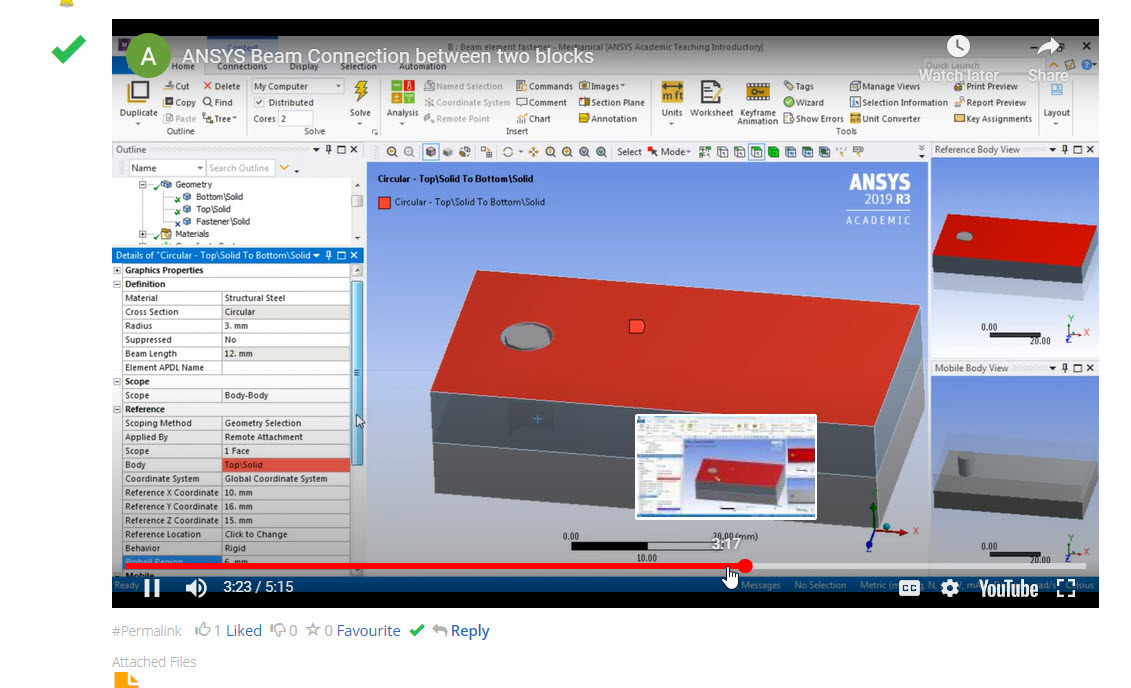Select the Fastener\Solid tree item

click(223, 221)
